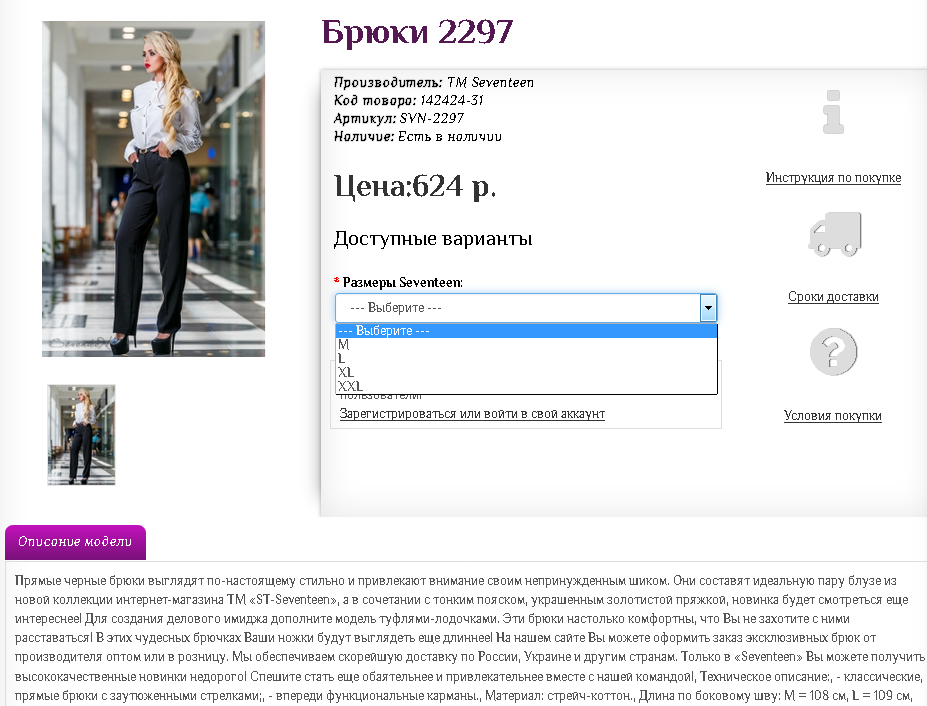The image size is (927, 706).
Task: Click the delivery truck icon
Action: [834, 234]
